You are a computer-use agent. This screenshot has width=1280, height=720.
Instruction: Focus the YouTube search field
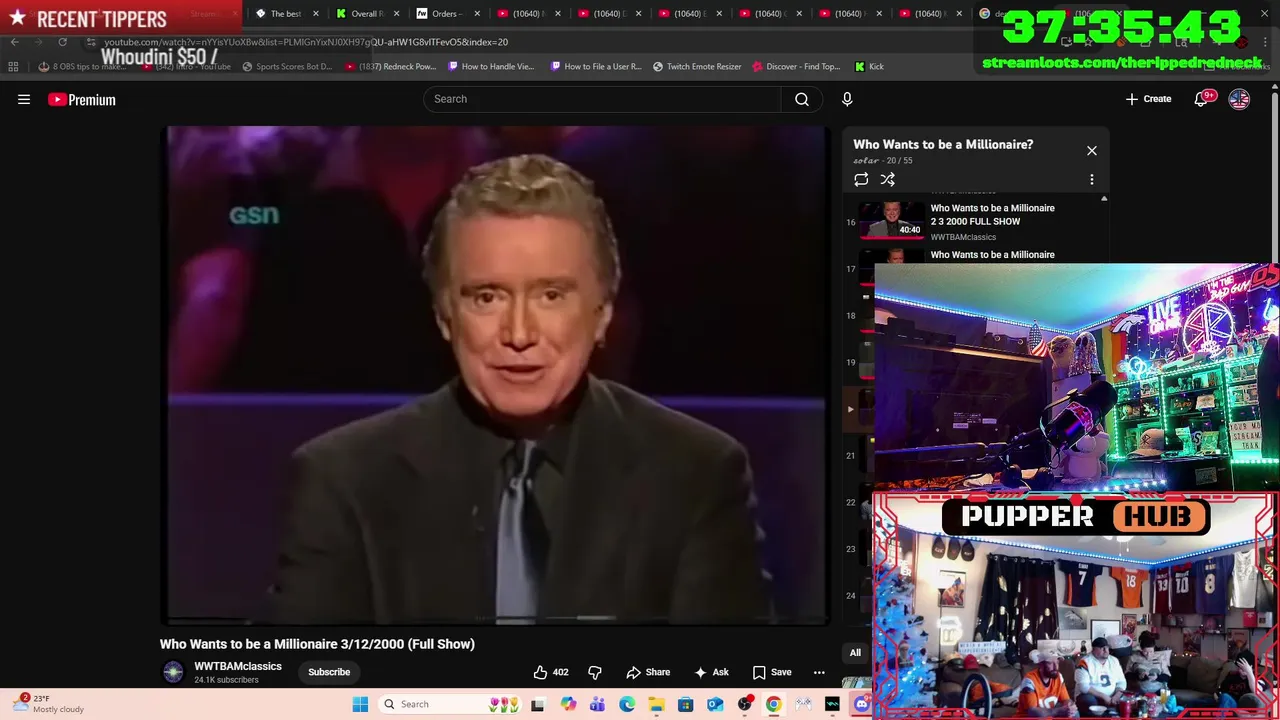coord(602,99)
